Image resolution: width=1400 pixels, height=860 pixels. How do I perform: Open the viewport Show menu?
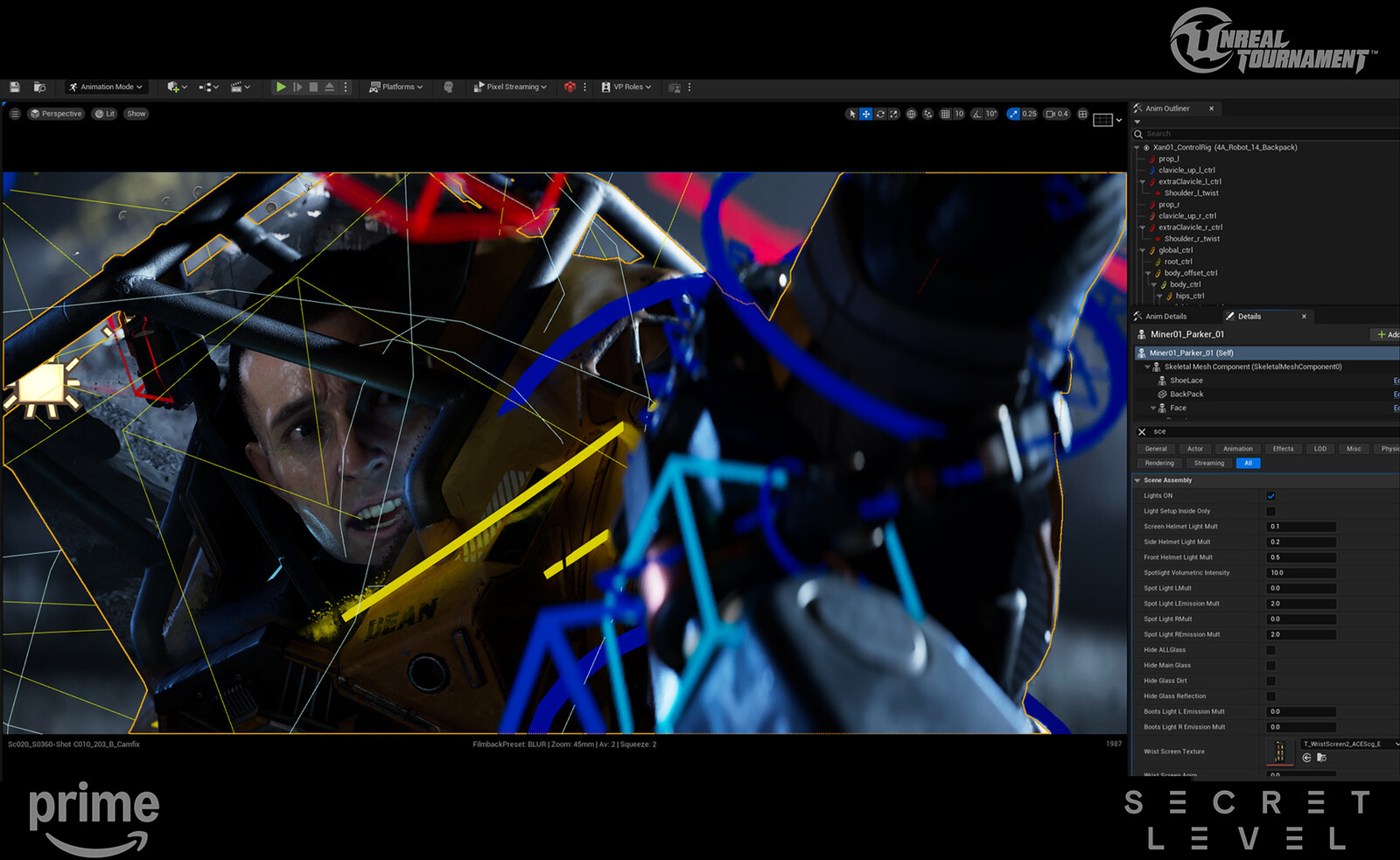pos(136,114)
